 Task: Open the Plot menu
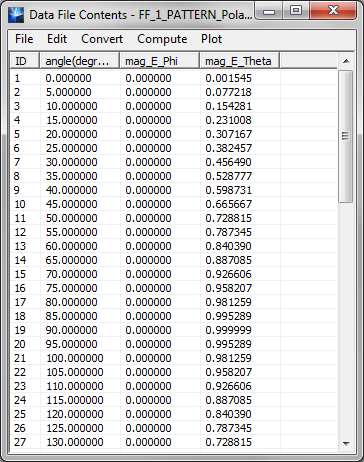tap(211, 39)
